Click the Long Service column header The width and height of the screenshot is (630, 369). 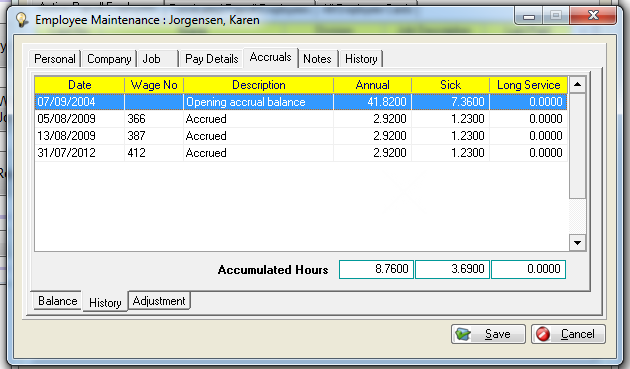pos(528,85)
